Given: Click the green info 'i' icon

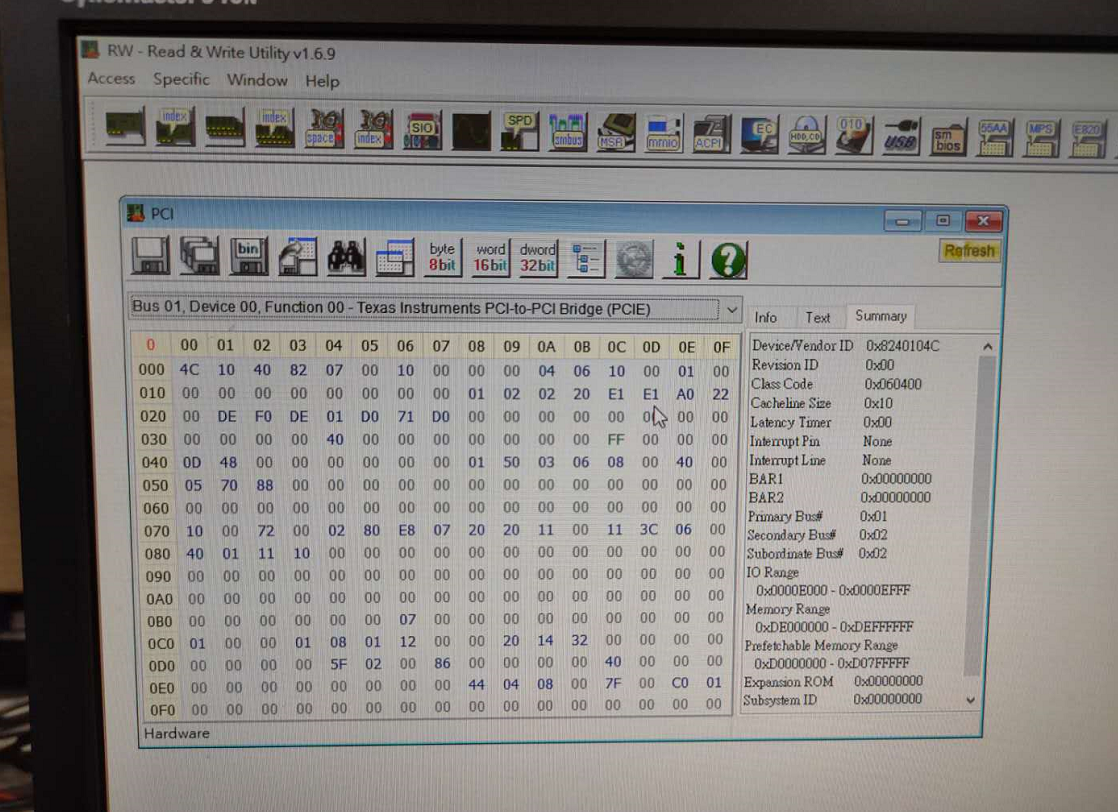Looking at the screenshot, I should click(680, 259).
